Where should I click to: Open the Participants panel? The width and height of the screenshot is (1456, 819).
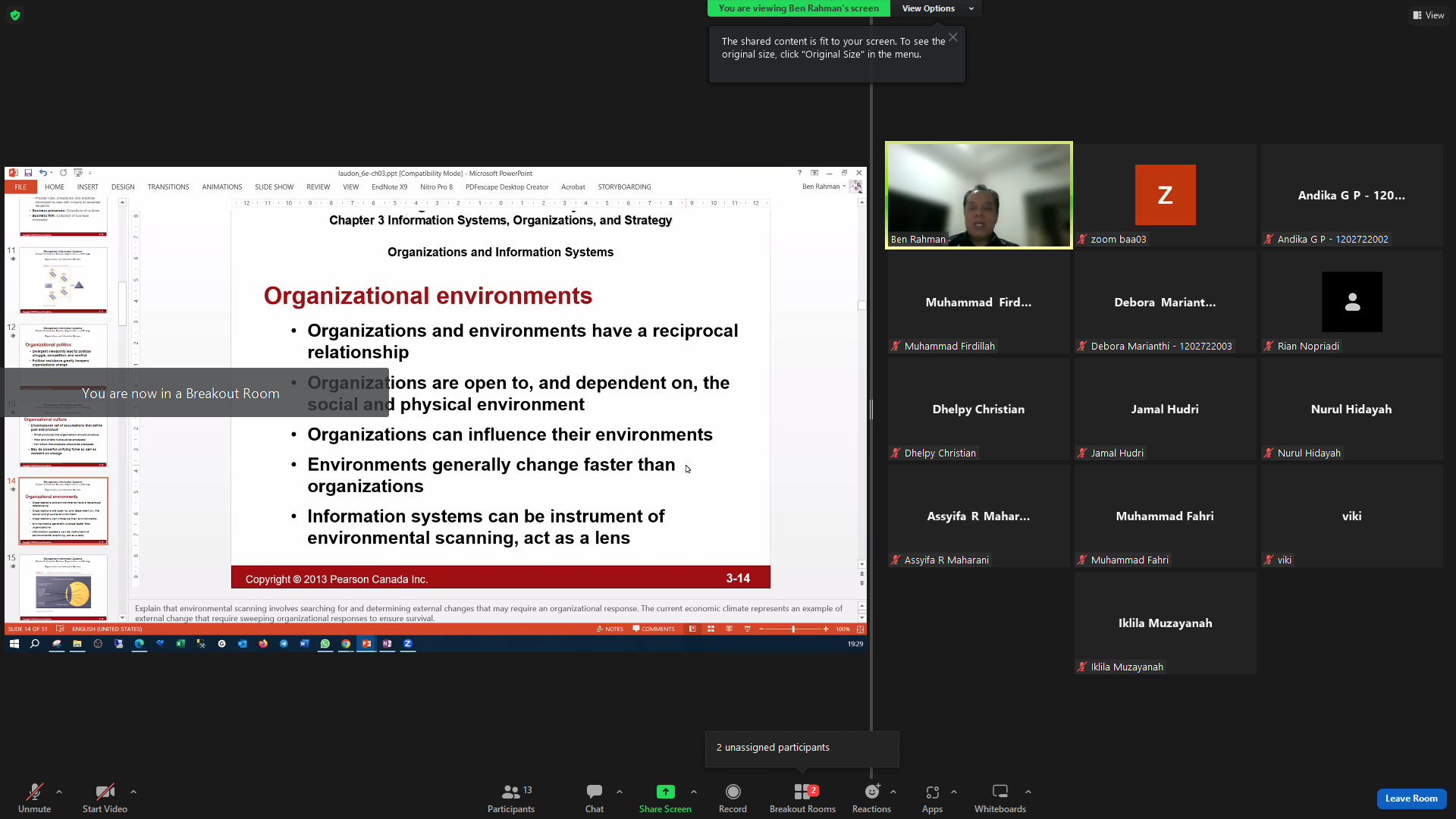511,798
